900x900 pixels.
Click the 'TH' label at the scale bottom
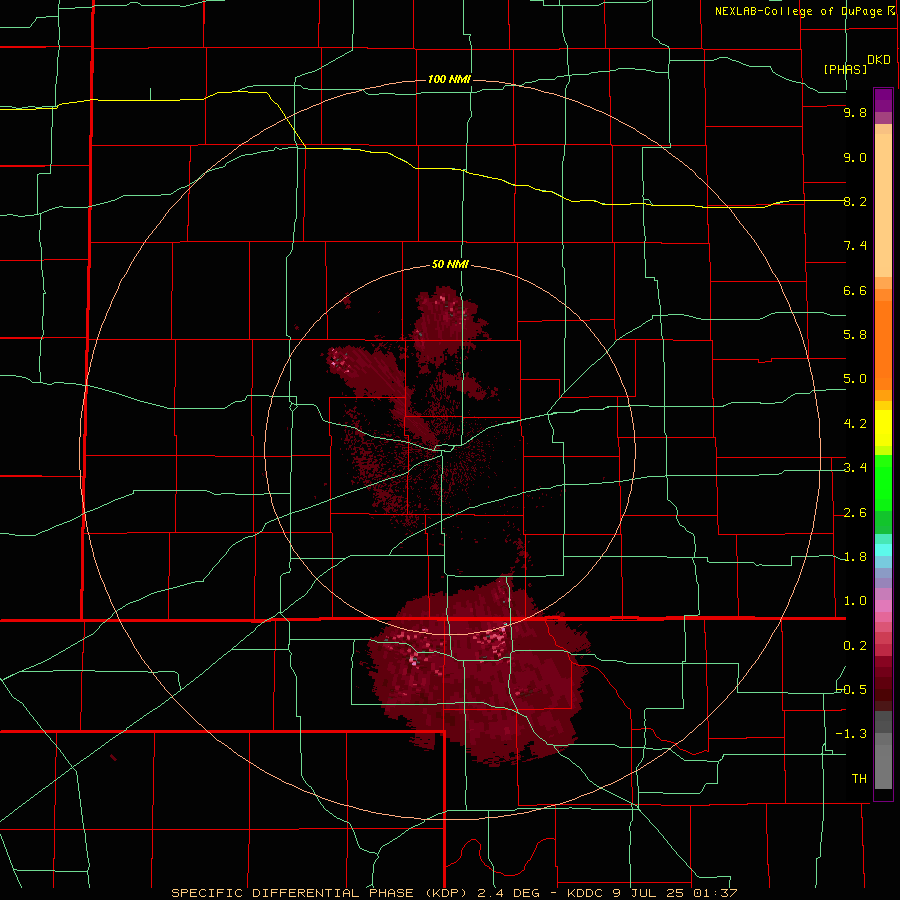(859, 779)
